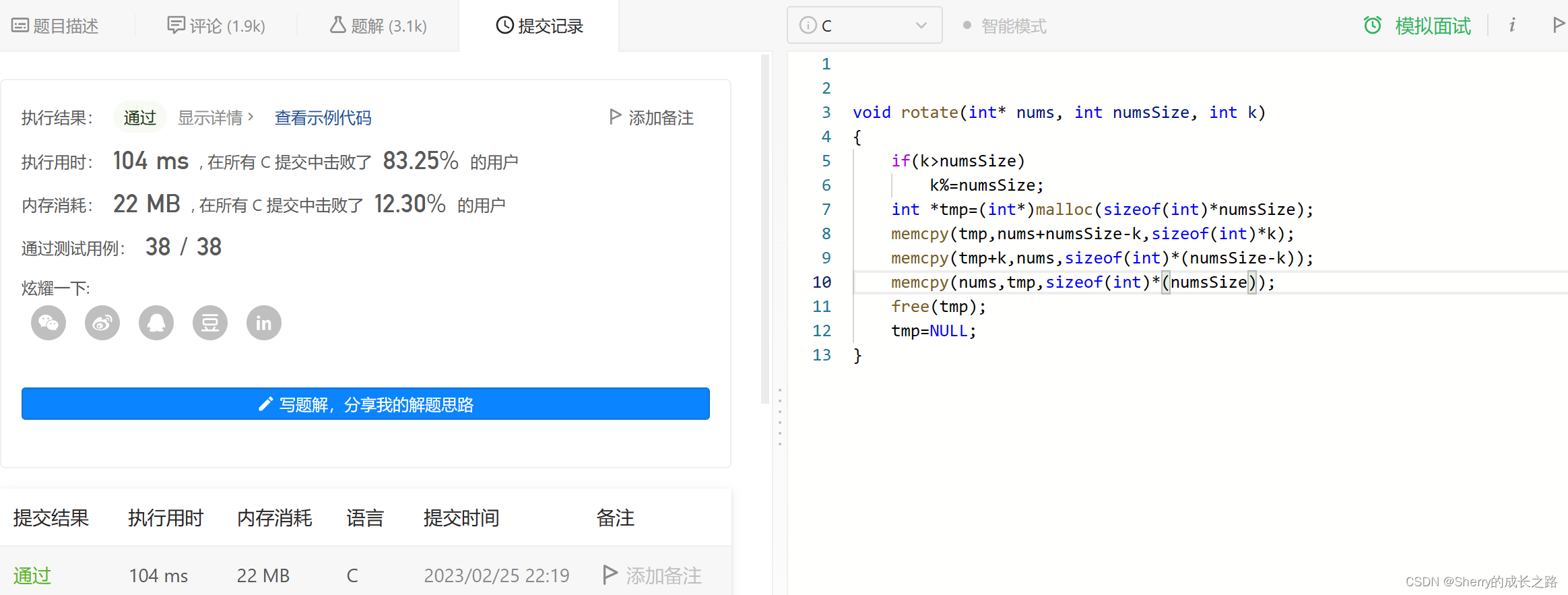Click the 38 / 38 test cases value
The width and height of the screenshot is (1568, 595).
(183, 247)
